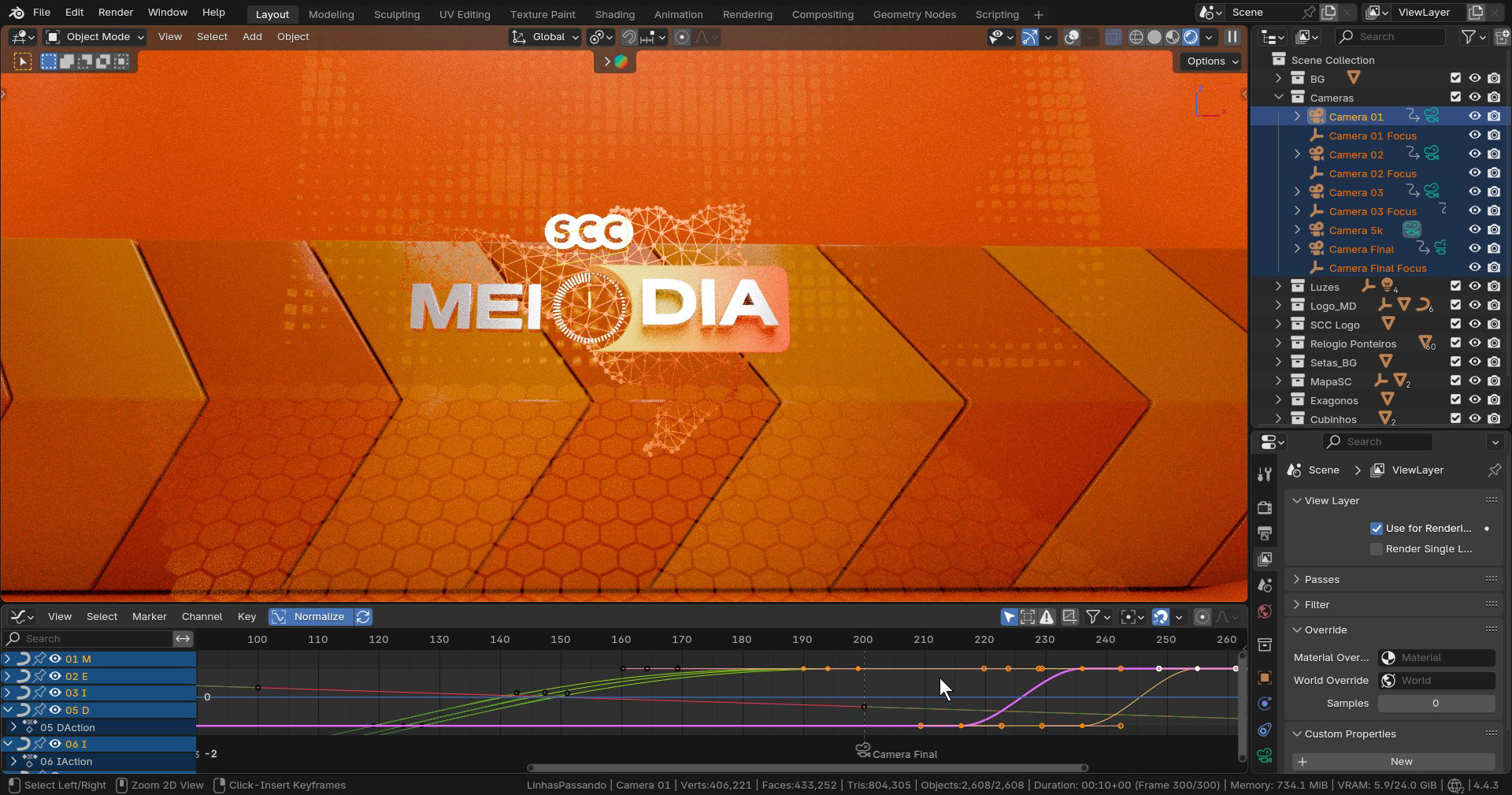Enable Render Single Layer checkbox
The height and width of the screenshot is (795, 1512).
point(1377,549)
